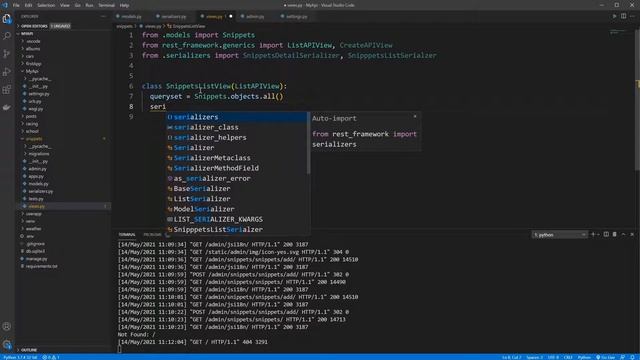Open the Explorer view in activity bar

click(7, 19)
